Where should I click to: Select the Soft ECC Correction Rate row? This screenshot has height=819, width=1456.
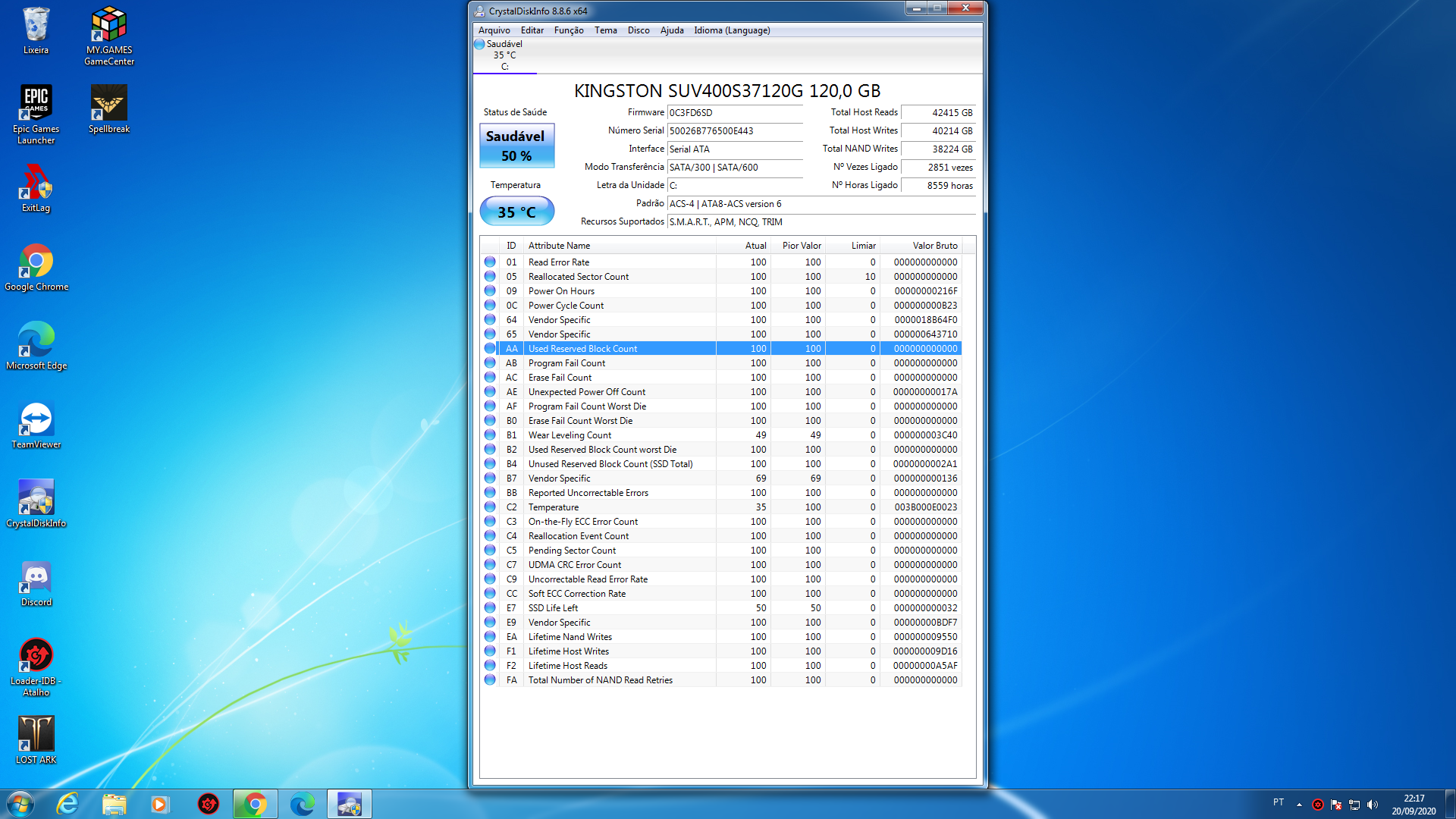pos(720,594)
